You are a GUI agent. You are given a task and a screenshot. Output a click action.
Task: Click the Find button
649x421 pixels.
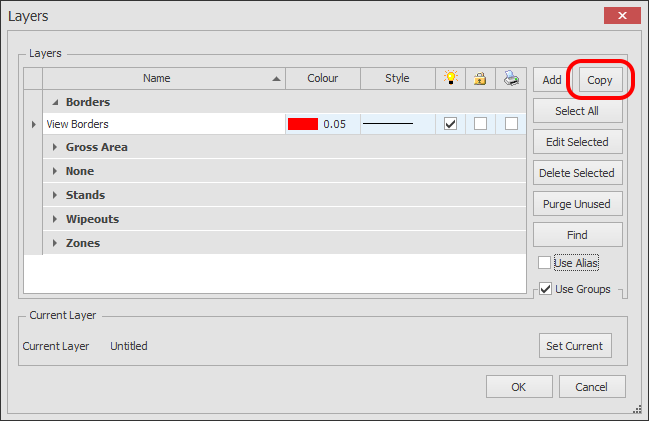(x=577, y=235)
